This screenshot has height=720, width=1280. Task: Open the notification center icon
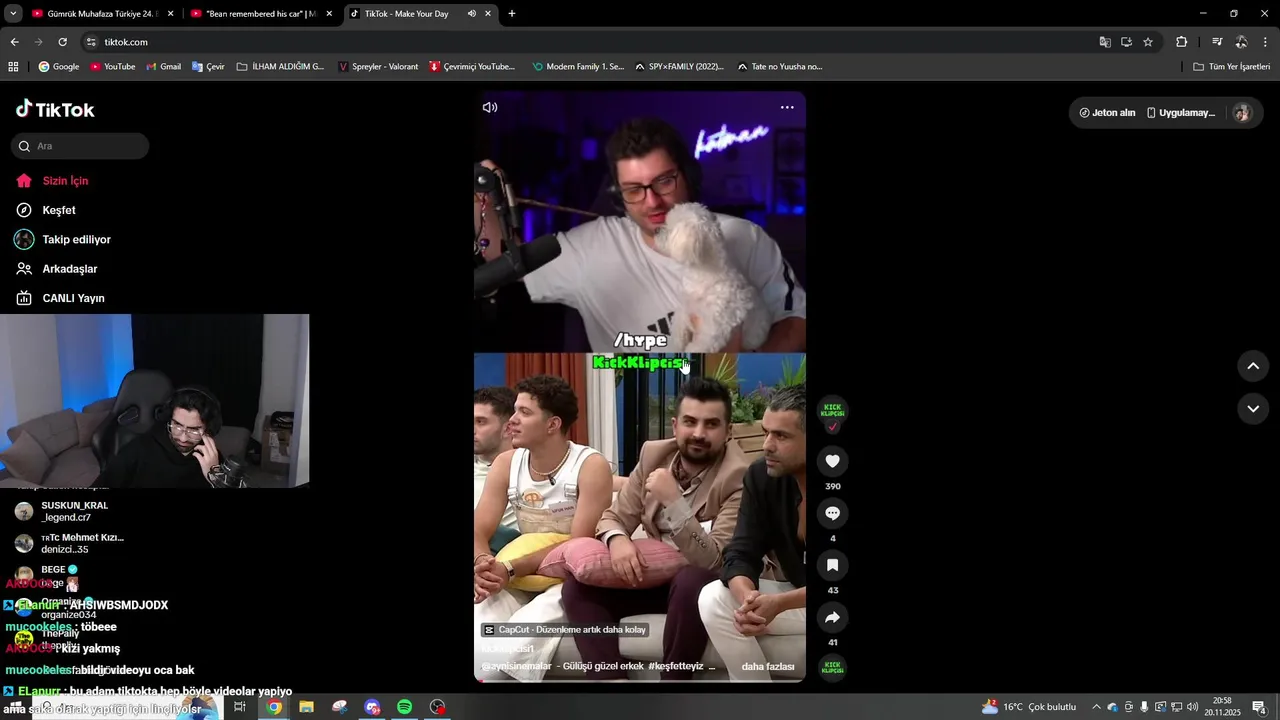1259,707
